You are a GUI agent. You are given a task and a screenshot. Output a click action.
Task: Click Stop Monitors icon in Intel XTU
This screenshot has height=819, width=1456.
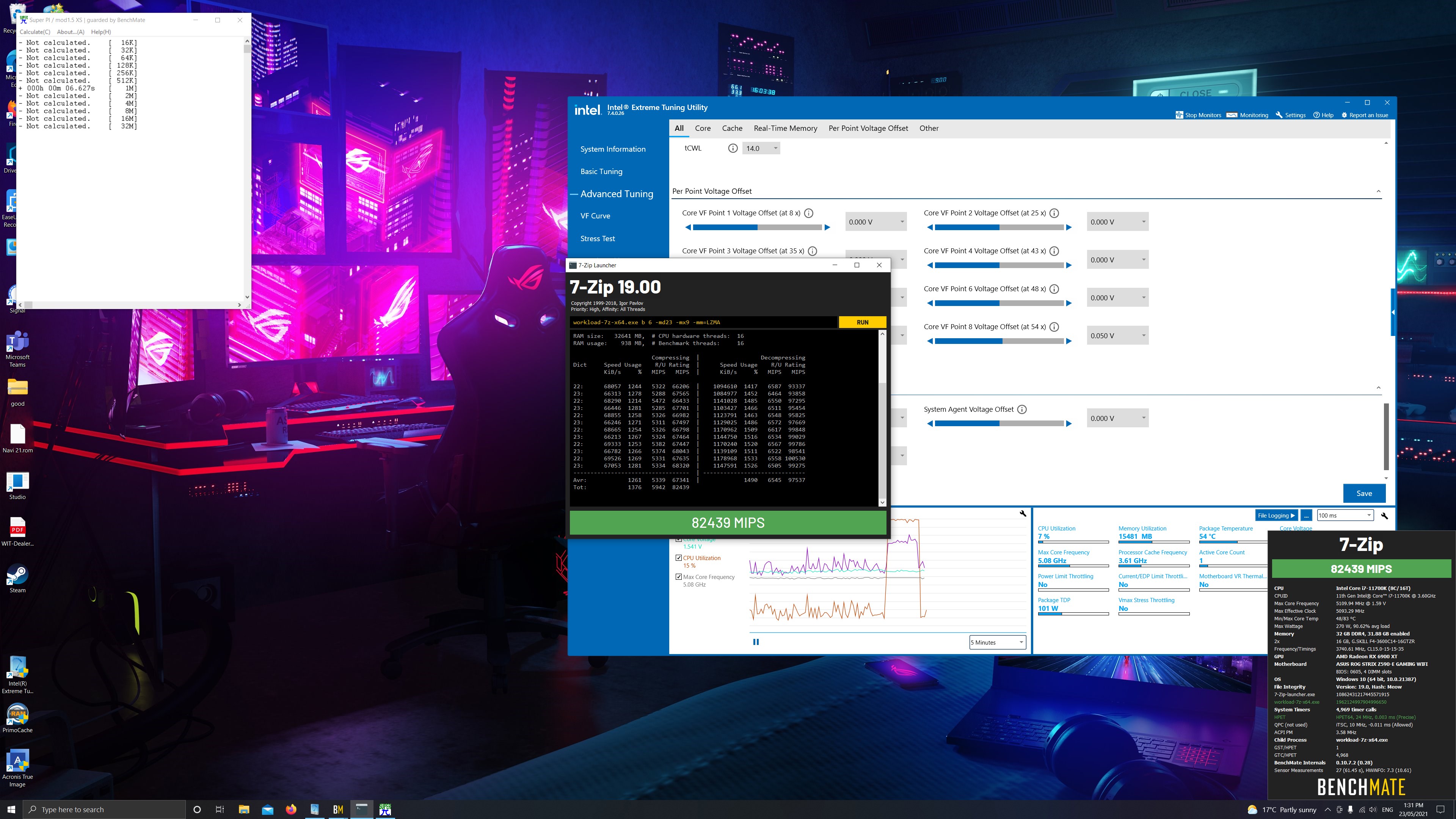[x=1179, y=115]
